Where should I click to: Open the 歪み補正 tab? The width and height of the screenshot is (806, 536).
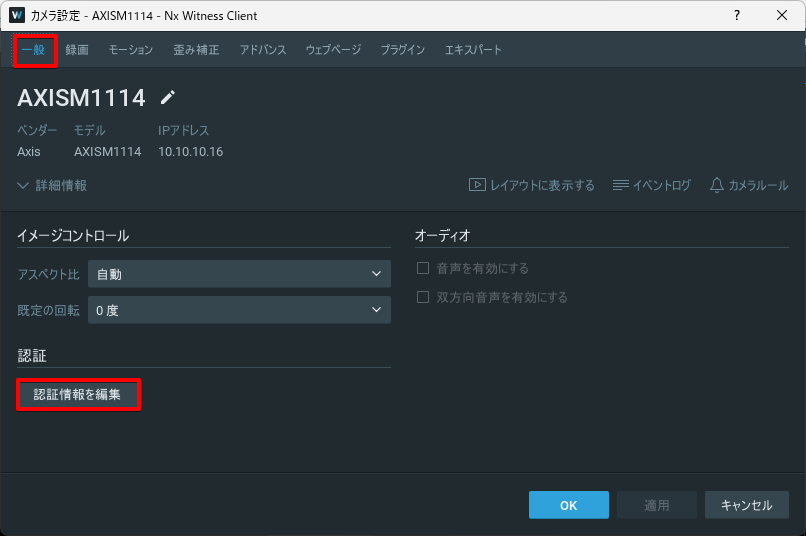[x=196, y=50]
